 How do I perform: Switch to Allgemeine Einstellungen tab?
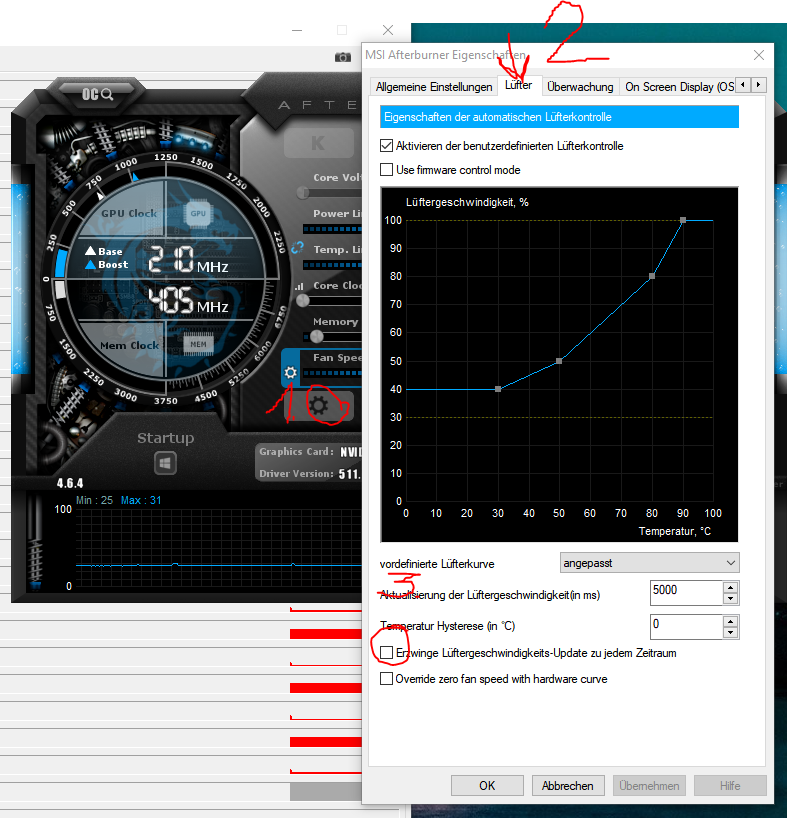tap(434, 87)
